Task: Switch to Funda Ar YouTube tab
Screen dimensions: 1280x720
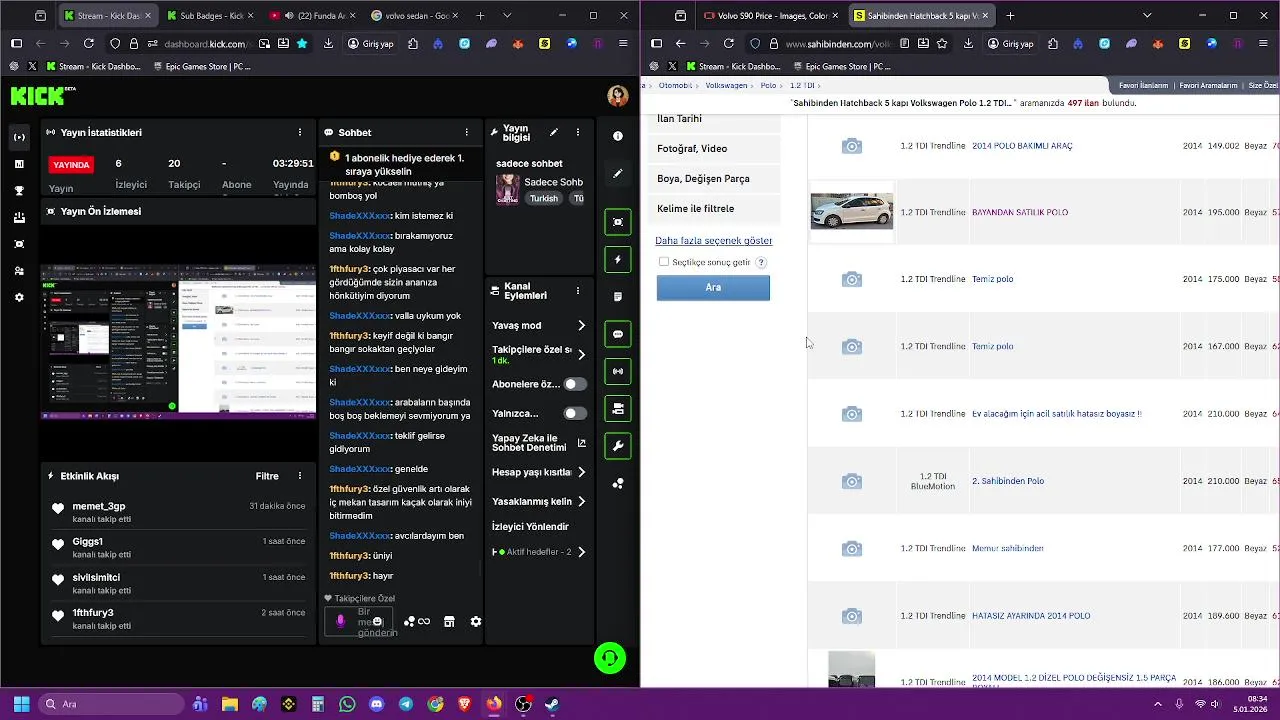Action: coord(313,16)
